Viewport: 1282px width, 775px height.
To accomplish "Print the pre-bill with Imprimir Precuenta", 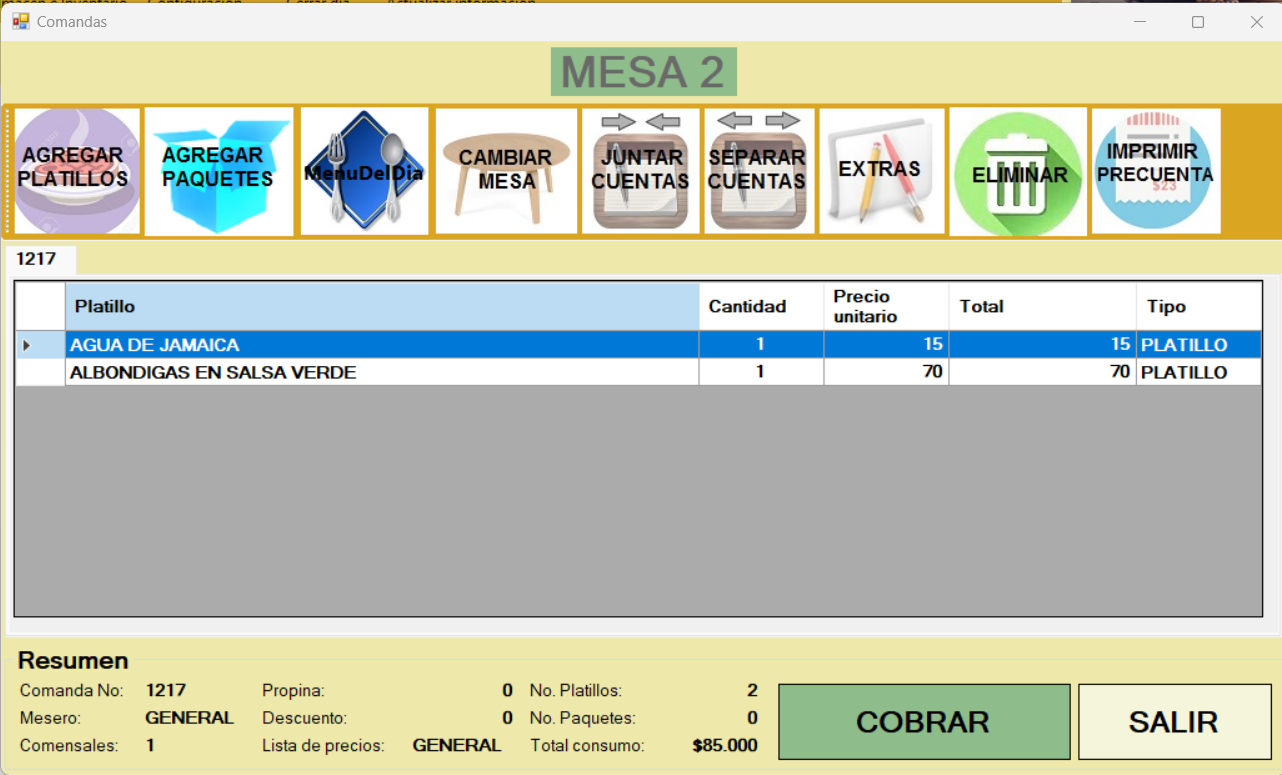I will pos(1155,171).
